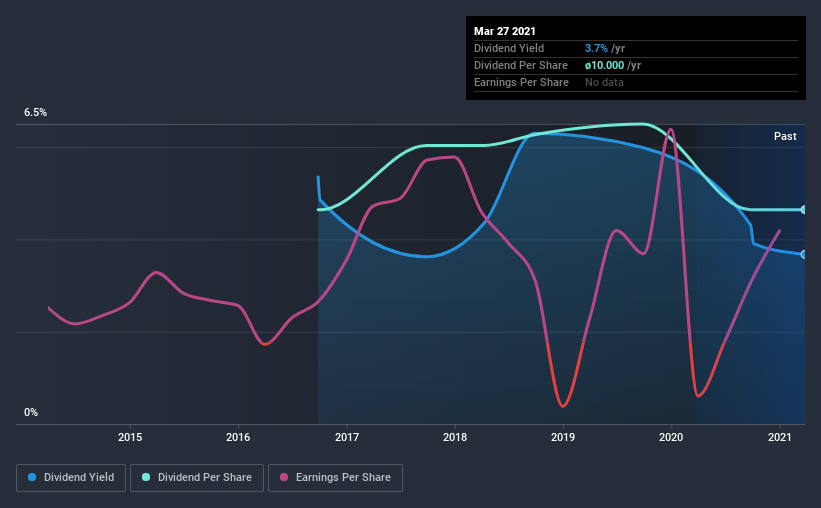Click the 2015 x-axis label
This screenshot has height=508, width=821.
pyautogui.click(x=130, y=437)
